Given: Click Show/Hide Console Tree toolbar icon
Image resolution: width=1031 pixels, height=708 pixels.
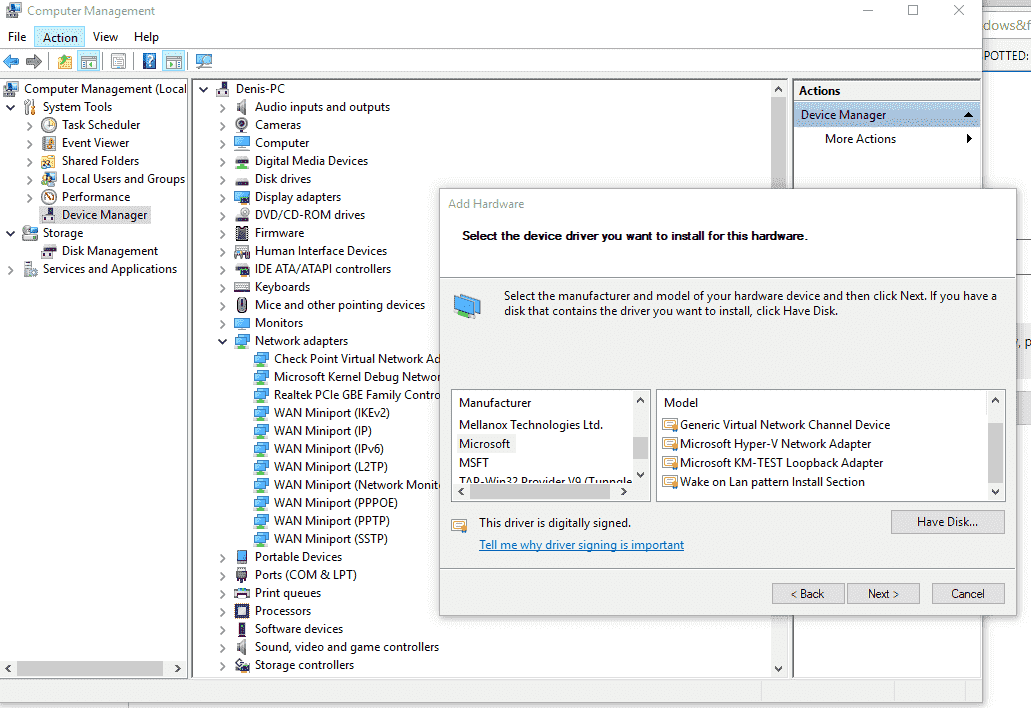Looking at the screenshot, I should [89, 62].
